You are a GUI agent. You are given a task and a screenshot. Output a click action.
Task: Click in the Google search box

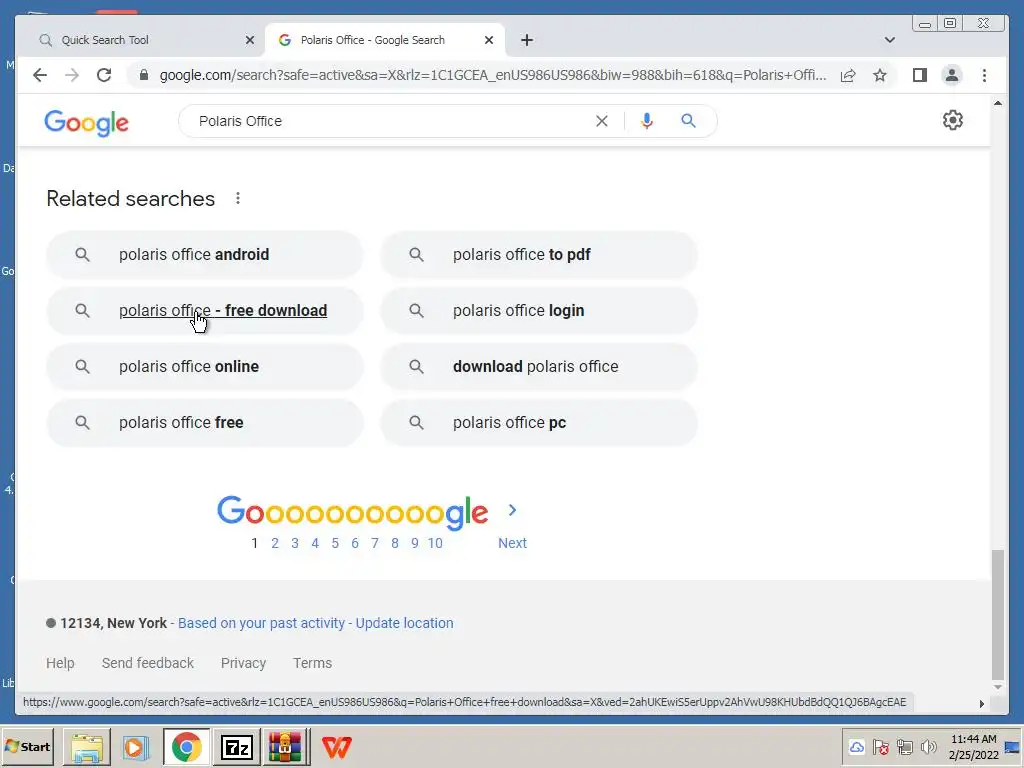392,121
